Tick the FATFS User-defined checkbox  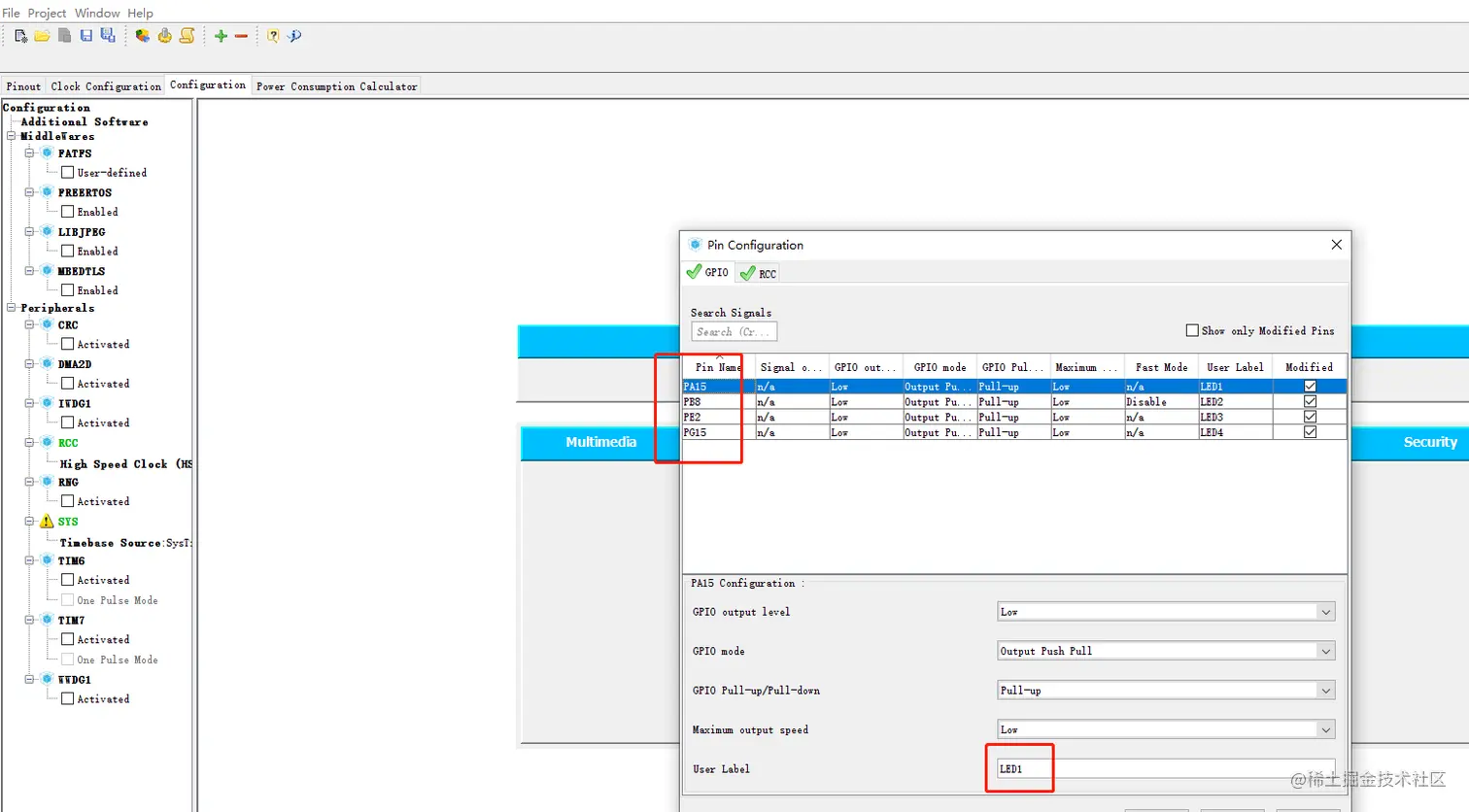(x=67, y=172)
